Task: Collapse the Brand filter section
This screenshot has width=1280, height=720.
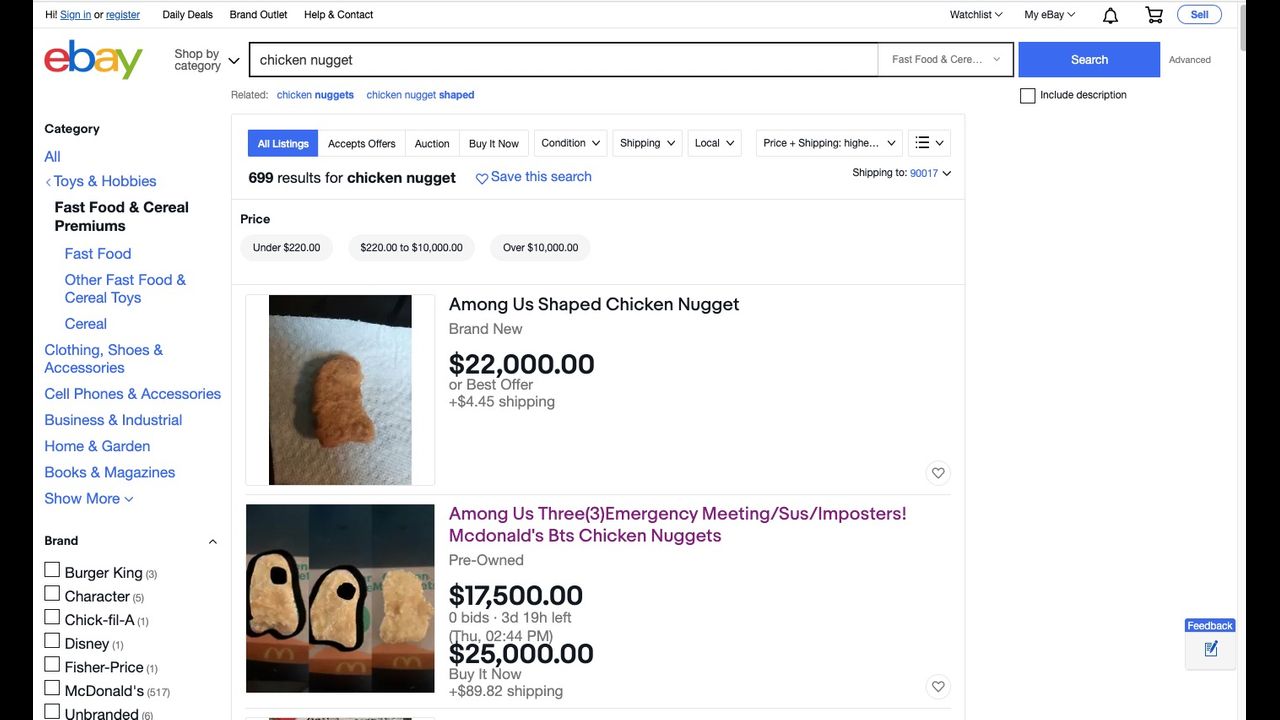Action: [x=212, y=541]
